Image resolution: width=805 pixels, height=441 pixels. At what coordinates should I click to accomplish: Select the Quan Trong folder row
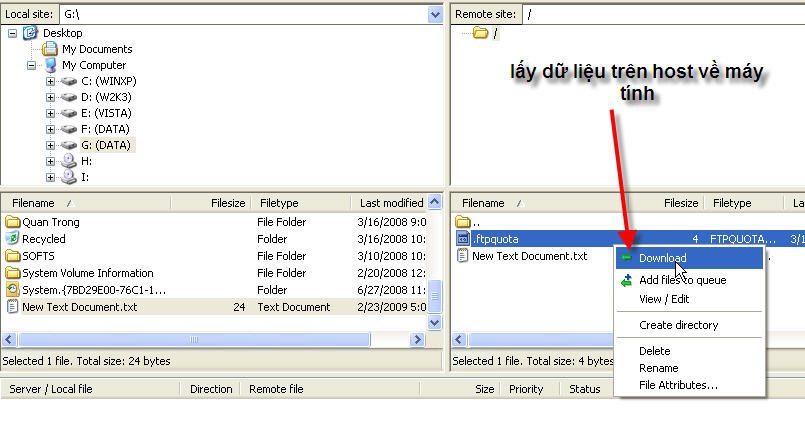[x=216, y=222]
